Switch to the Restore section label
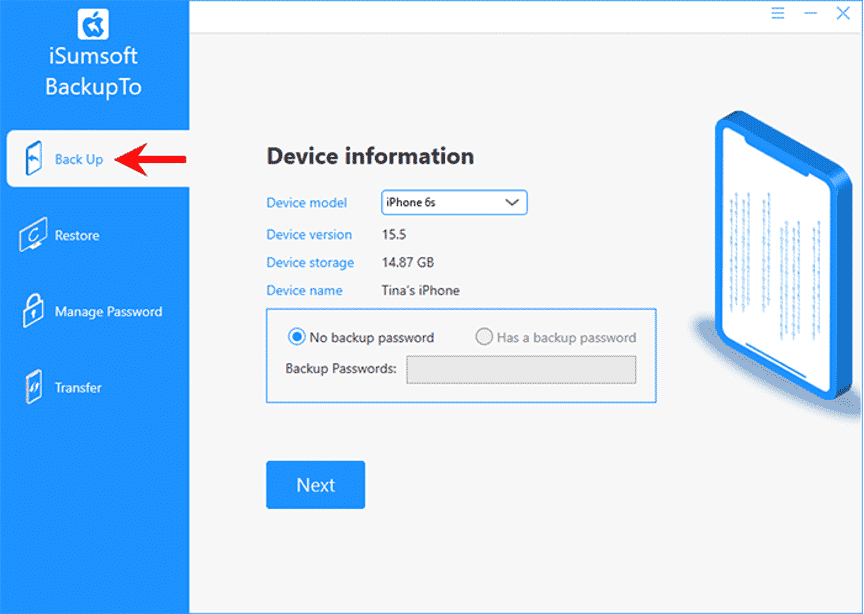864x614 pixels. pyautogui.click(x=77, y=236)
